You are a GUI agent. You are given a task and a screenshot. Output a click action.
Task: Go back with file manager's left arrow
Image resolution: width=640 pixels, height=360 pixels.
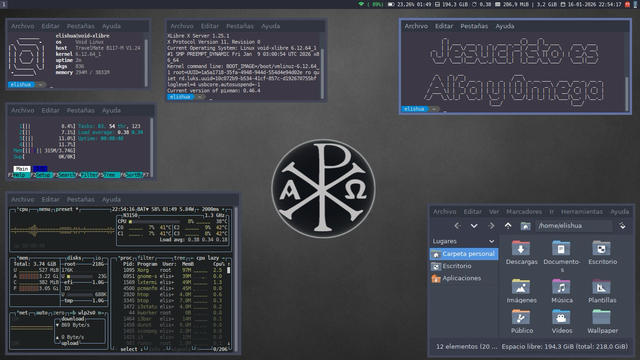(x=458, y=225)
